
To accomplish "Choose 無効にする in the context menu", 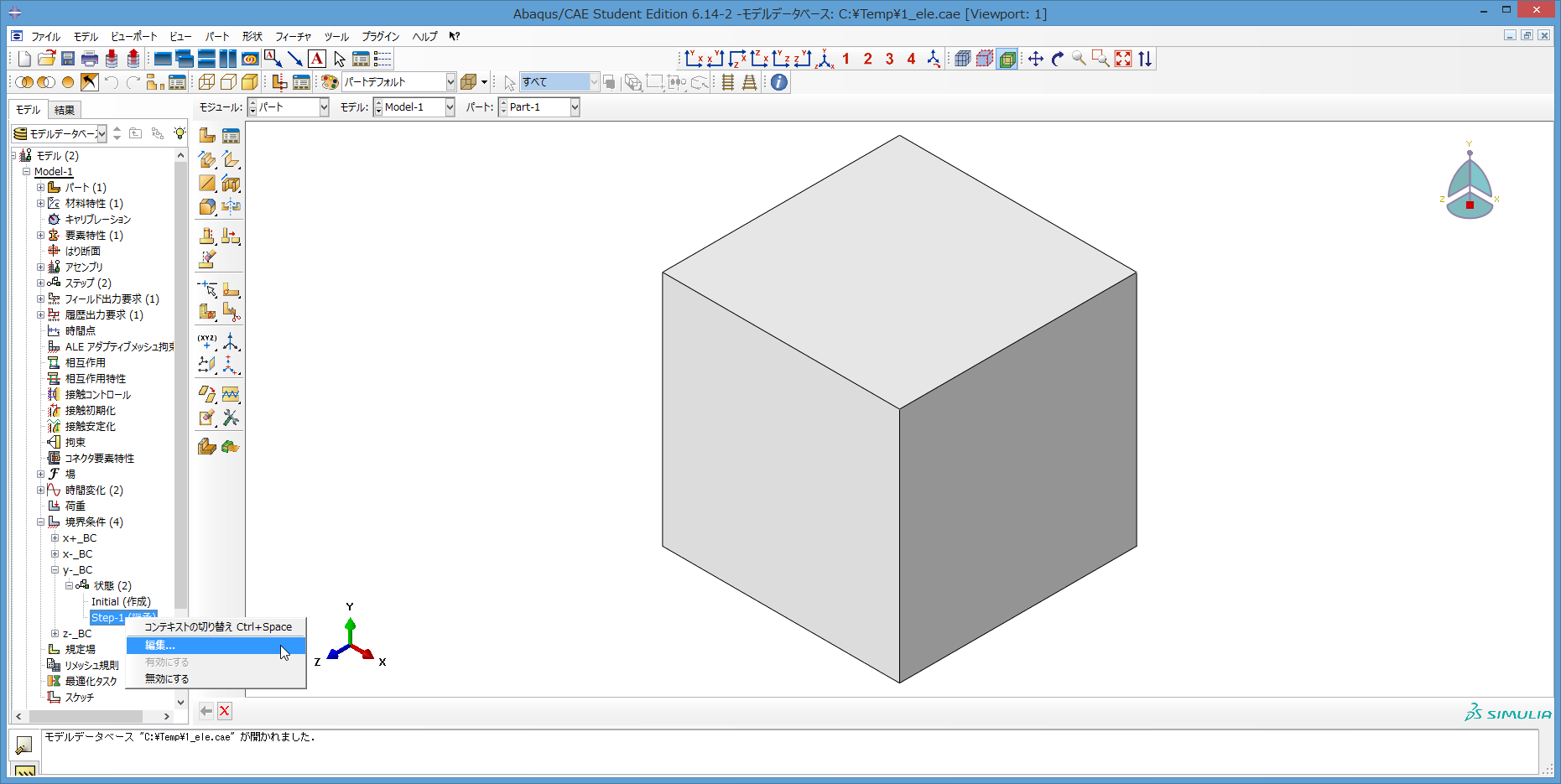I will [x=216, y=679].
